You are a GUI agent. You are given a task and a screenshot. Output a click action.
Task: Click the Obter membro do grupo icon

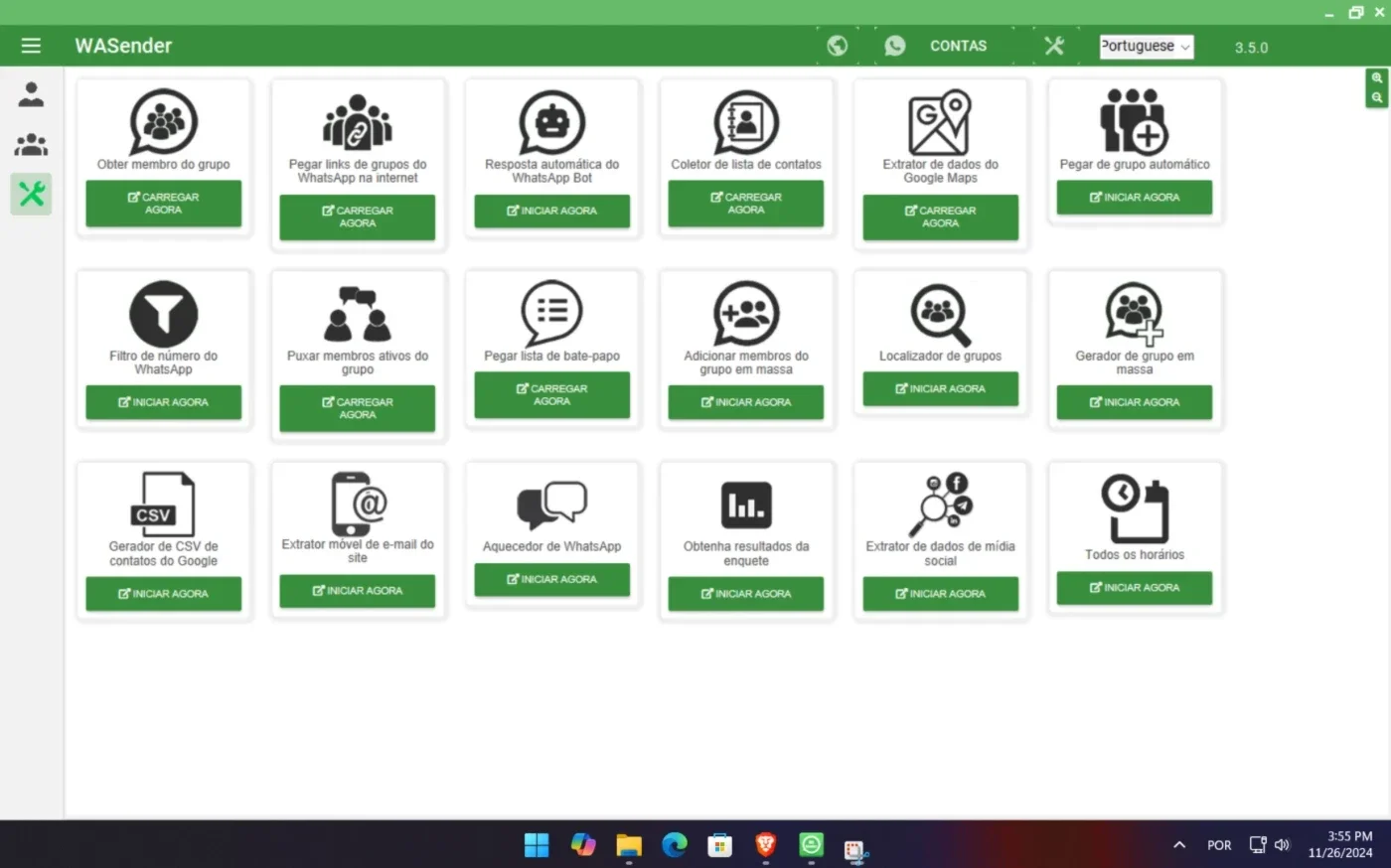point(164,121)
